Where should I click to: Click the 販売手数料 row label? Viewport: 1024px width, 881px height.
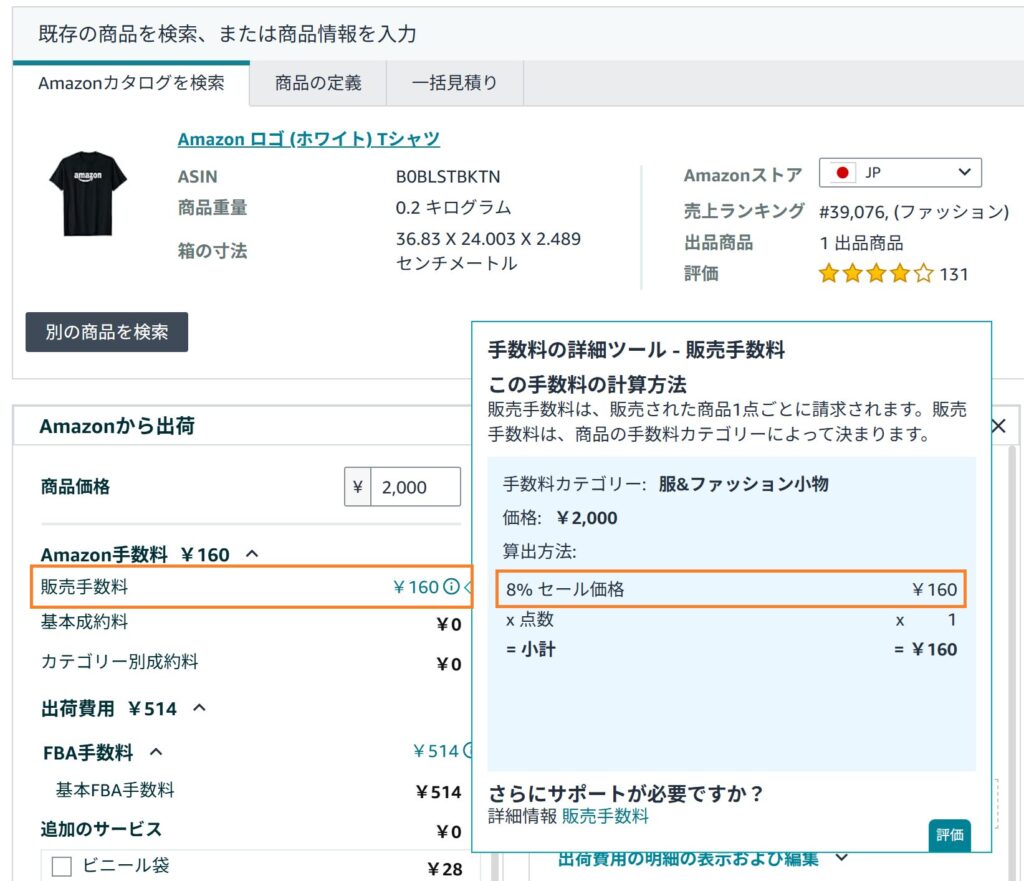pyautogui.click(x=84, y=586)
